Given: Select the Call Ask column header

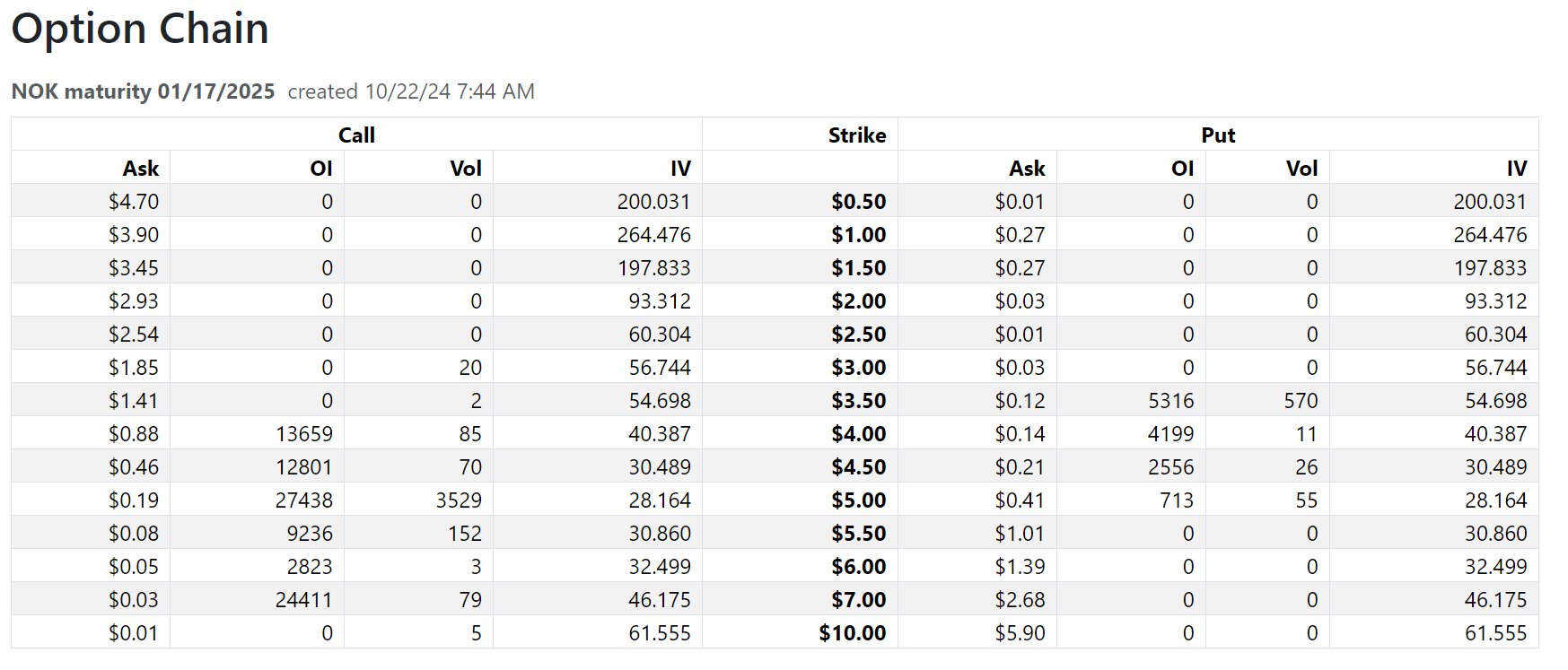Looking at the screenshot, I should pos(141,169).
